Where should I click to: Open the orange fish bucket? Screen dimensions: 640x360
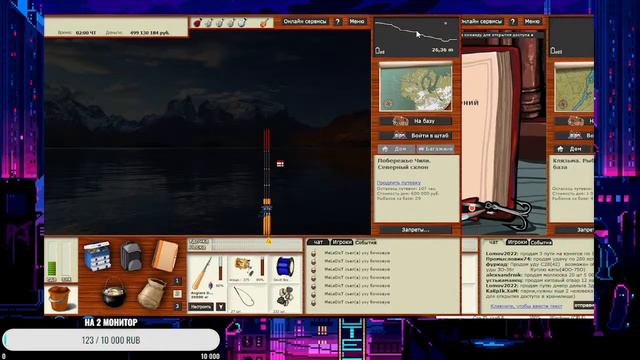tap(60, 299)
